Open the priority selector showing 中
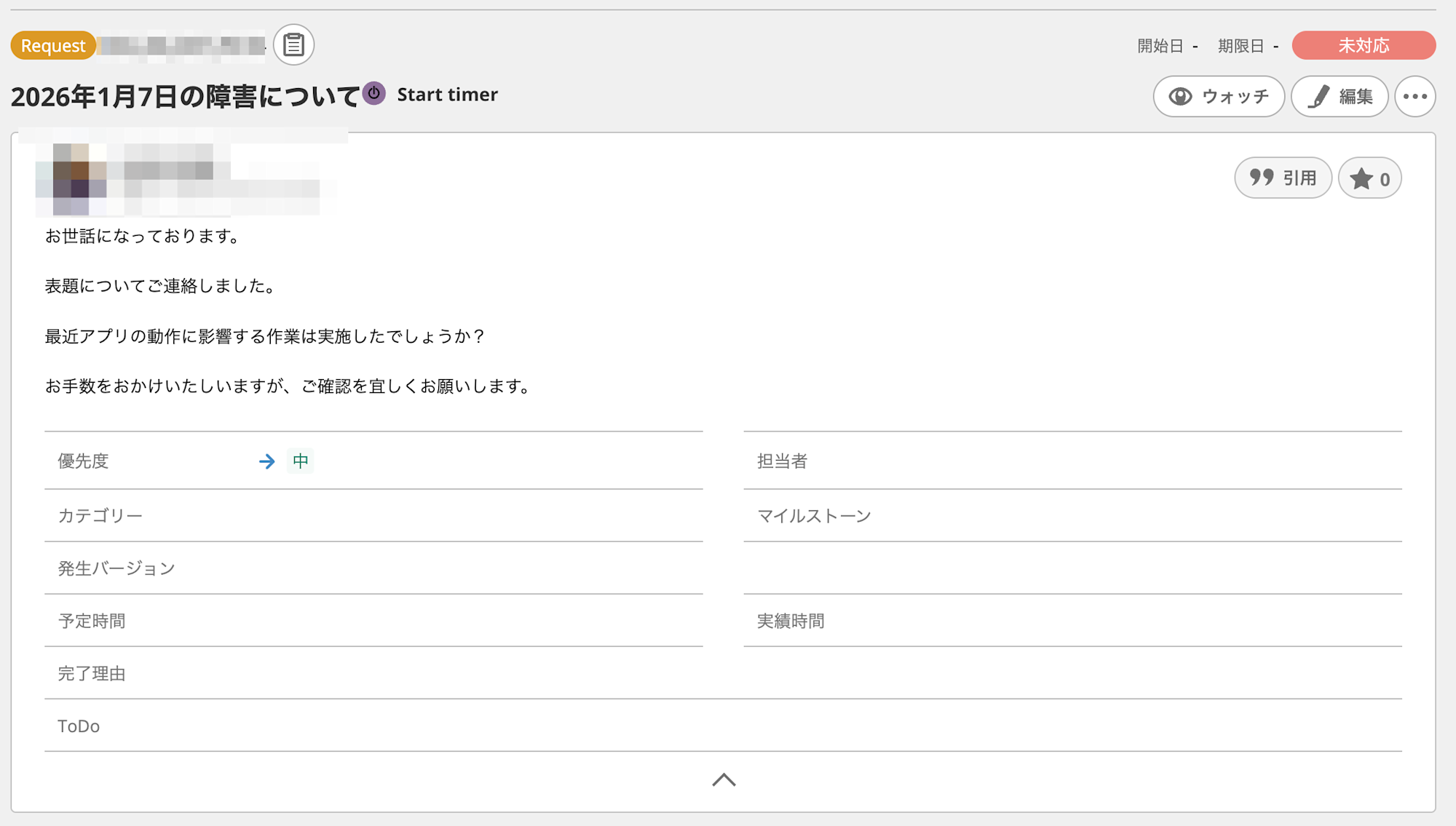The image size is (1456, 826). pos(300,461)
